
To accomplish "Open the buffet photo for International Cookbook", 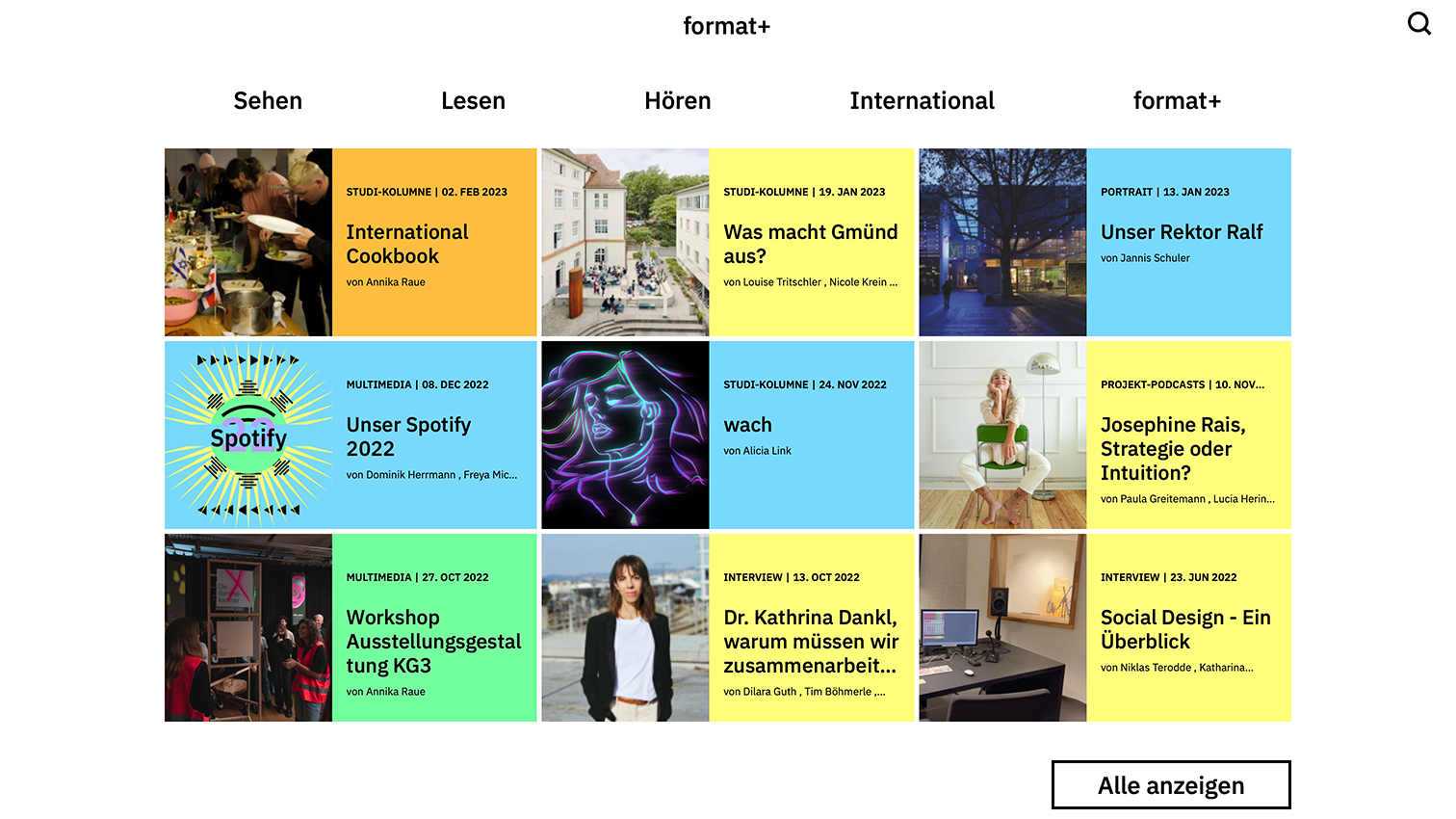I will (248, 242).
